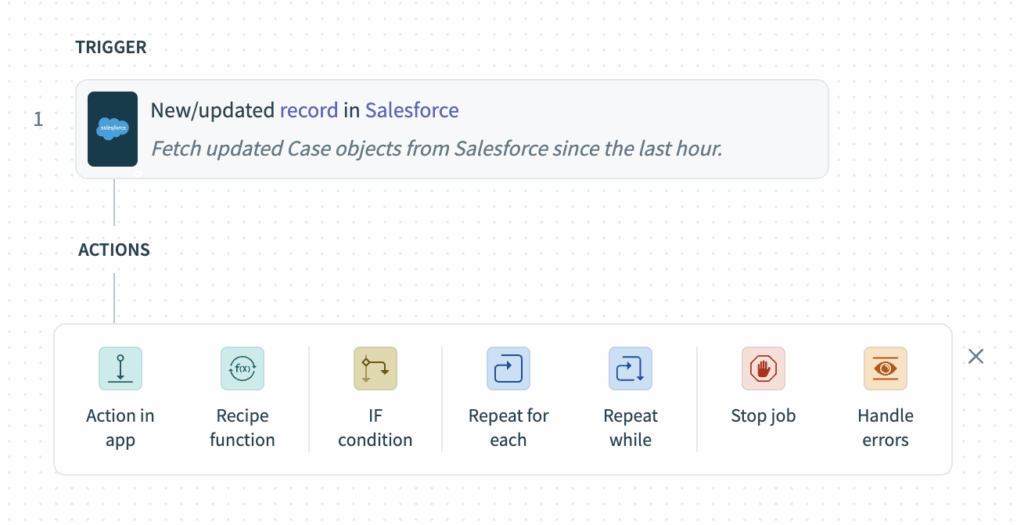Pick the Repeat for each loop icon
The height and width of the screenshot is (525, 1024).
coord(508,368)
